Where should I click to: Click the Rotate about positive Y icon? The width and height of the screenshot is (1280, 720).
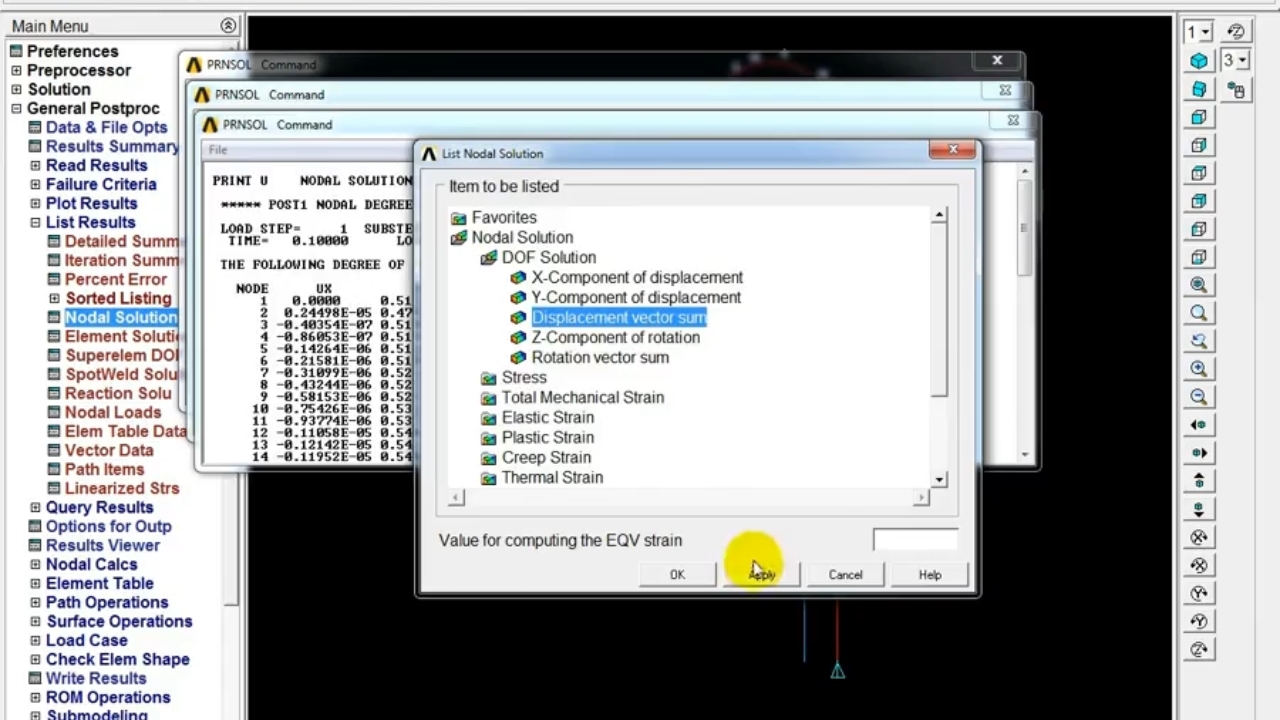tap(1199, 593)
